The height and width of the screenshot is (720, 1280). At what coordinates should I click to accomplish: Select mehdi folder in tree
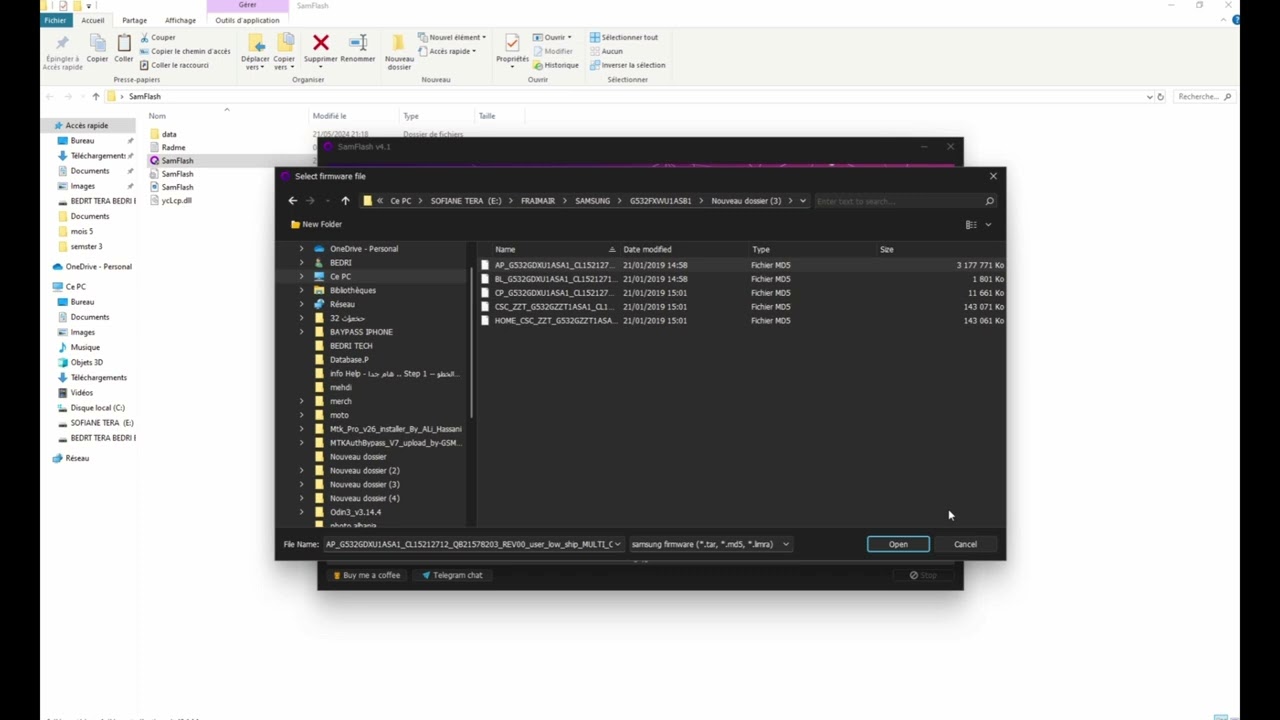(341, 387)
